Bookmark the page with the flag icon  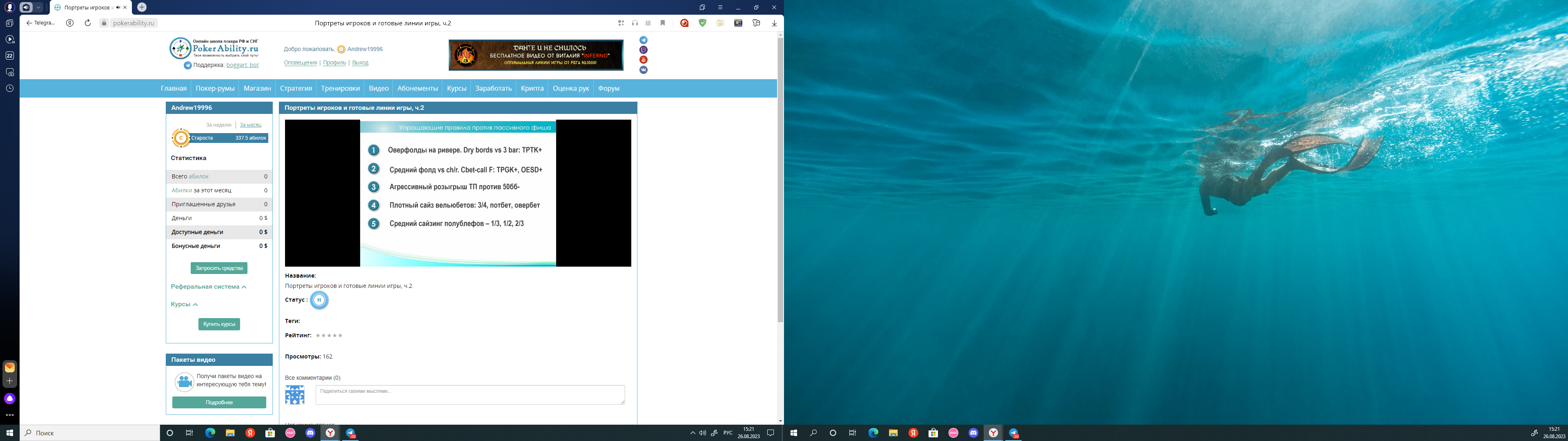point(663,23)
